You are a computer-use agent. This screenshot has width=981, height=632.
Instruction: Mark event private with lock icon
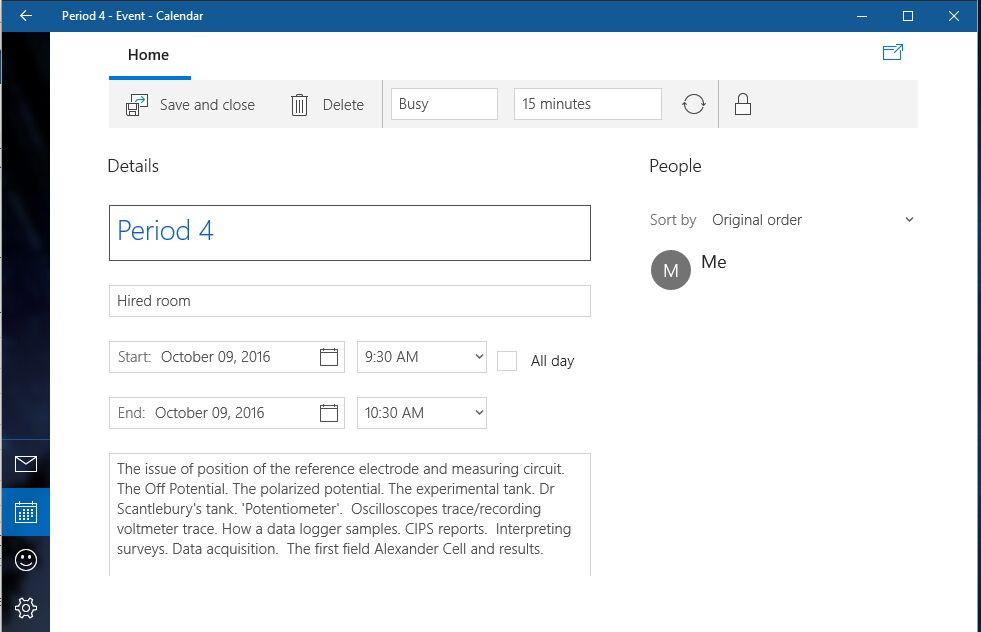coord(743,104)
